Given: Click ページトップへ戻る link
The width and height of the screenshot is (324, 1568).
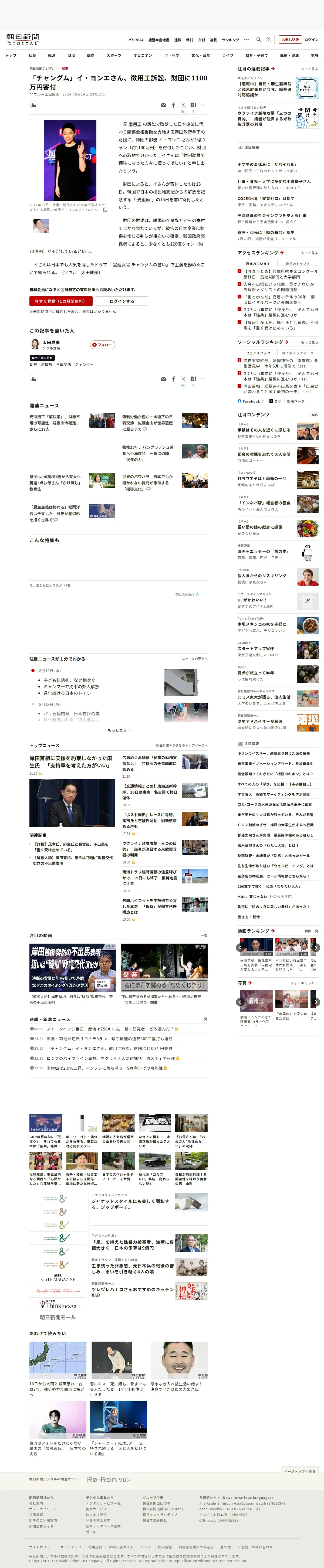Looking at the screenshot, I should pyautogui.click(x=300, y=1471).
